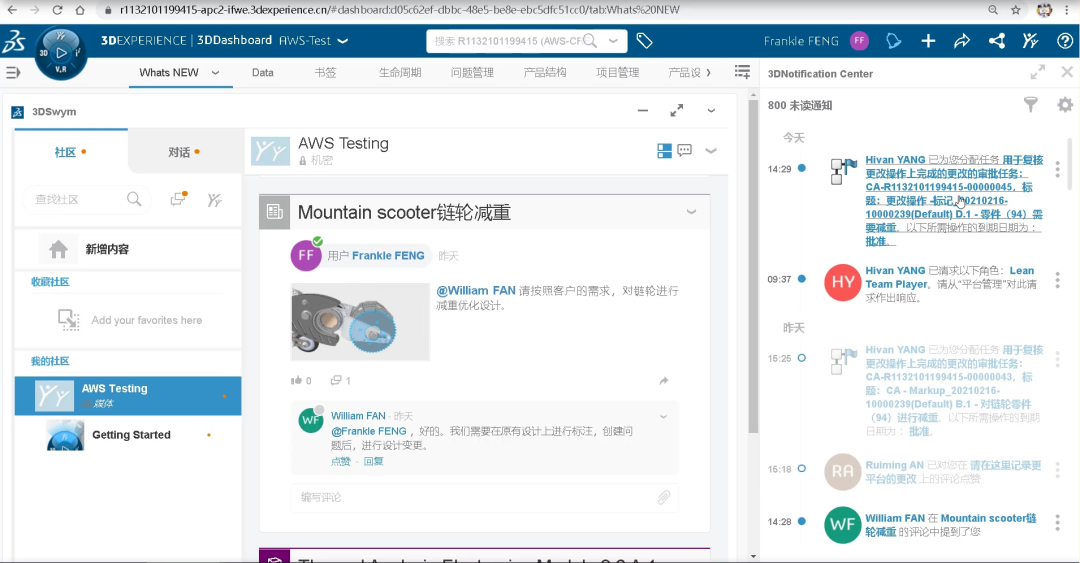Click the tag icon beside search bar
Image resolution: width=1080 pixels, height=563 pixels.
[x=645, y=41]
